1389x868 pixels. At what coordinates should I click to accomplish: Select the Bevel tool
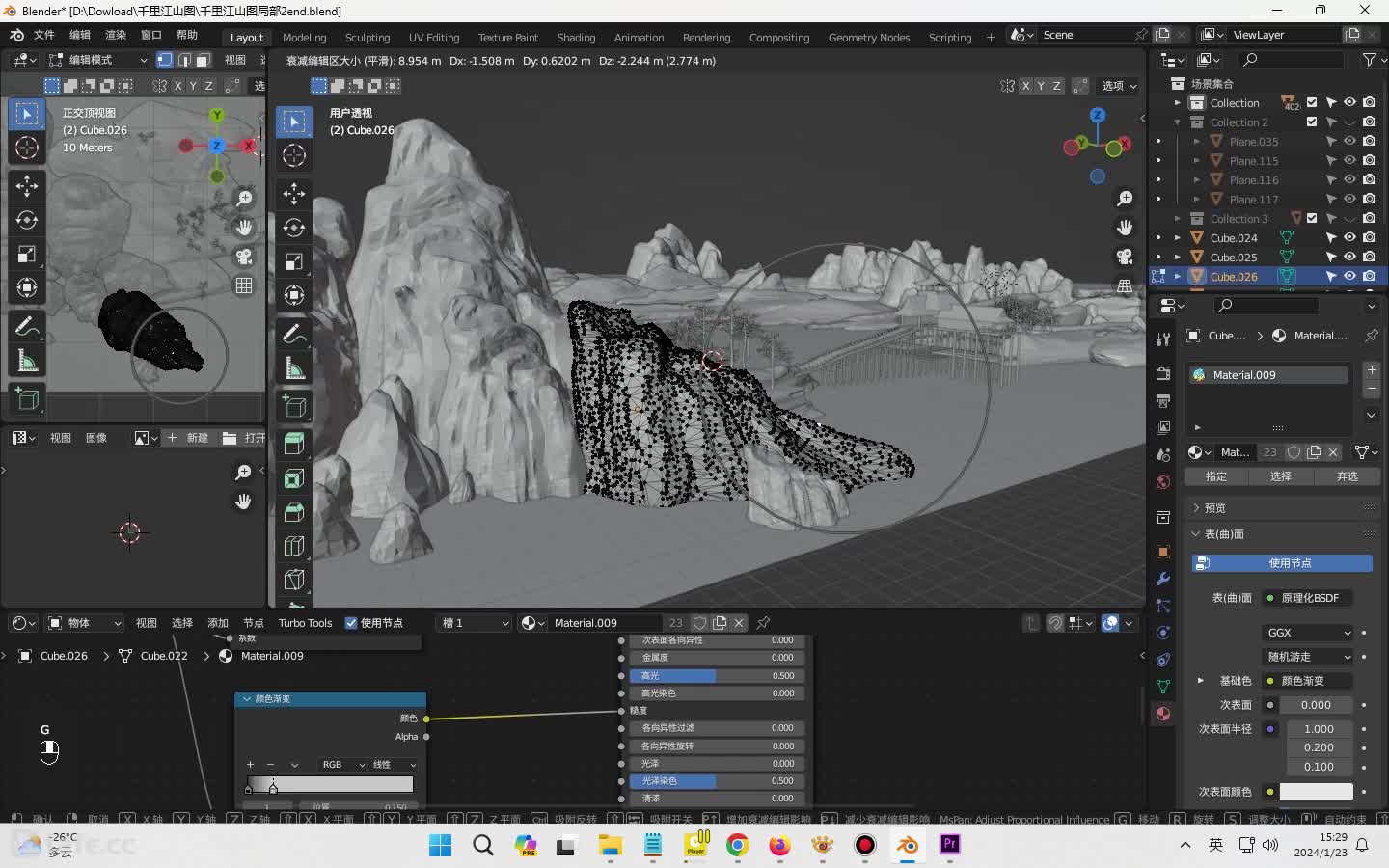point(294,512)
